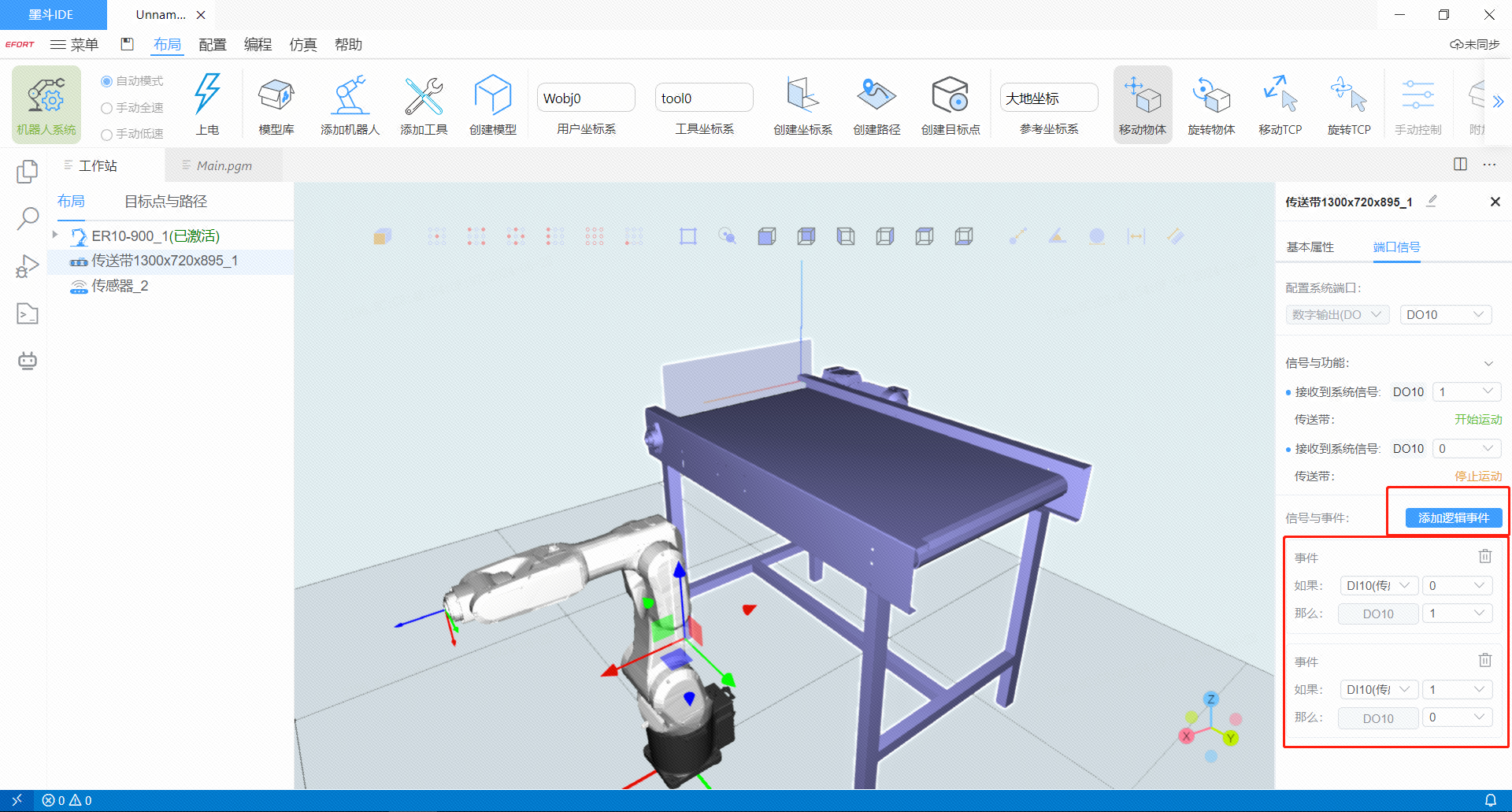
Task: Click the remote connection status bar icon
Action: point(17,800)
